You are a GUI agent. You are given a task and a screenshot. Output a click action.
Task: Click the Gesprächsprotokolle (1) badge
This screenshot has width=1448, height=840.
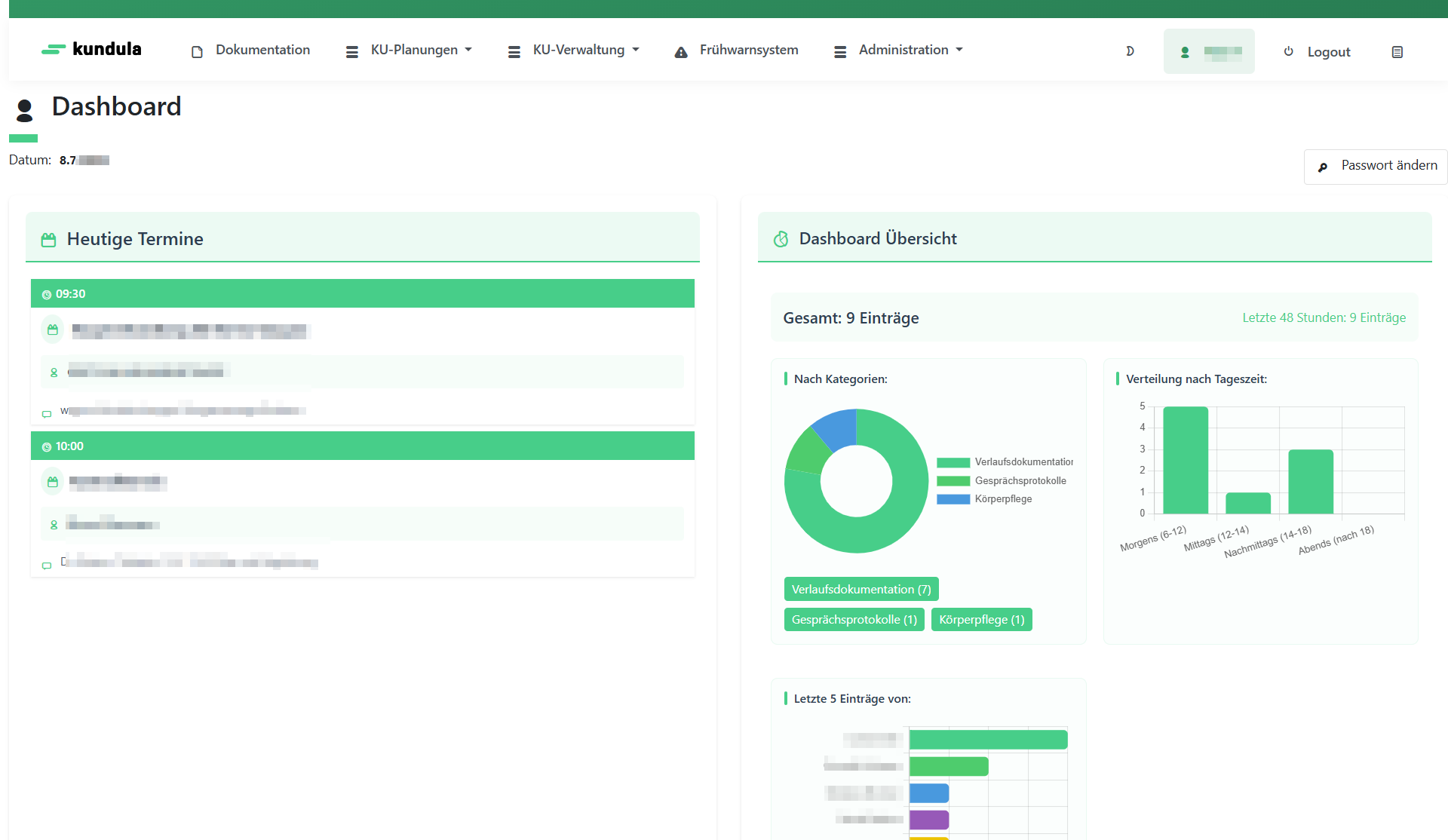tap(854, 620)
